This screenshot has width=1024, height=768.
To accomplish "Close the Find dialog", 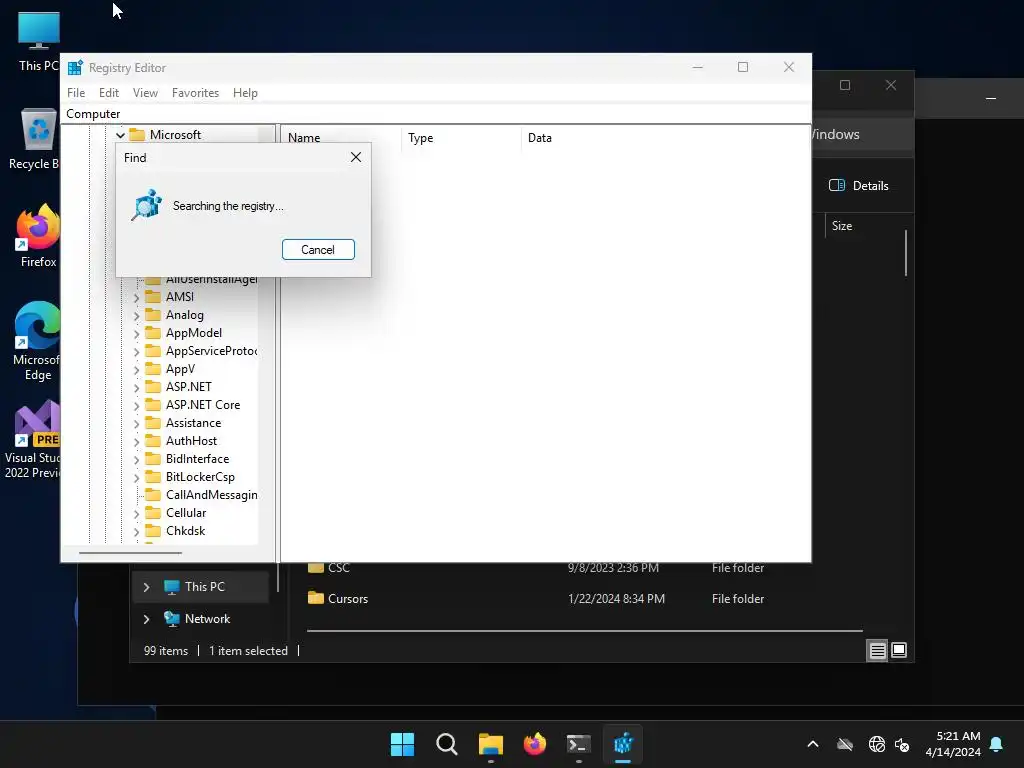I will click(356, 157).
